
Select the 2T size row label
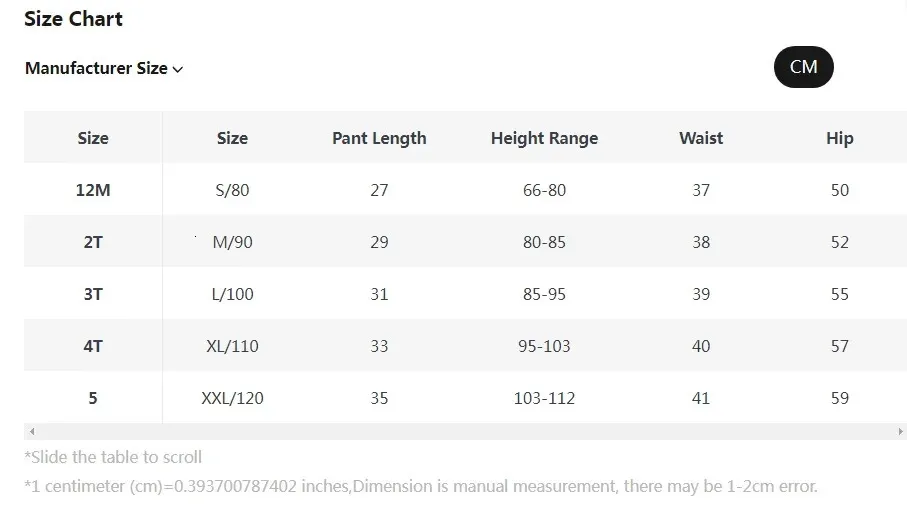pyautogui.click(x=93, y=242)
